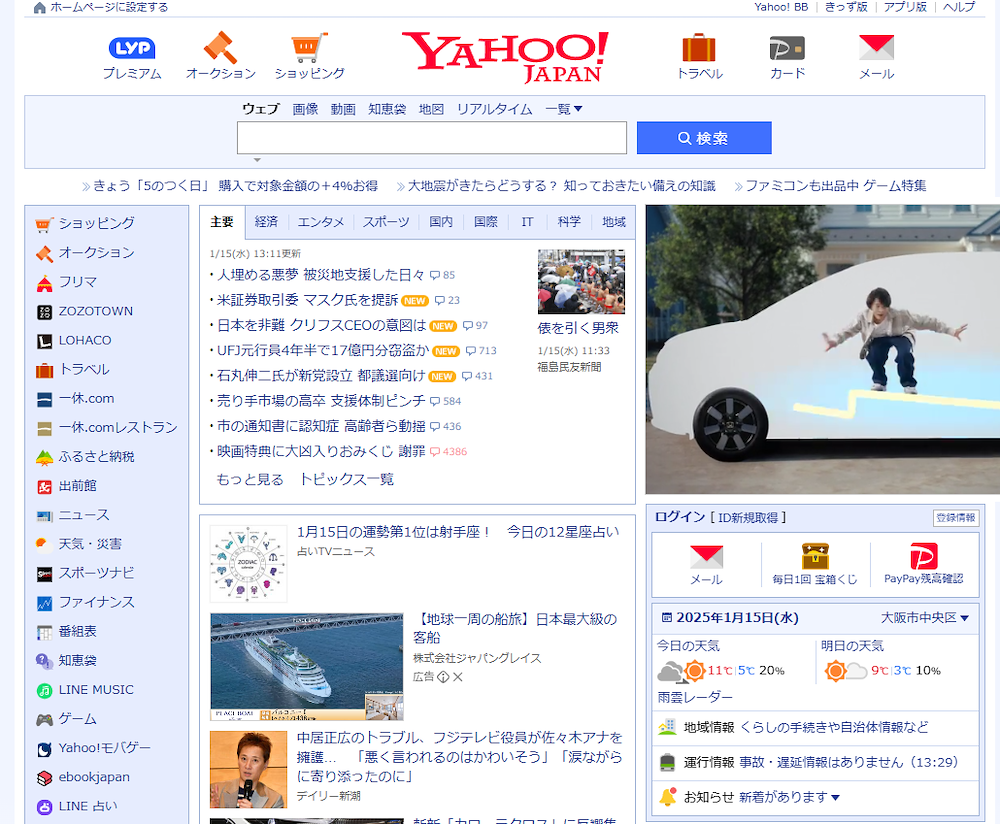The height and width of the screenshot is (824, 1000).
Task: Click the ニュース icon in sidebar
Action: tap(44, 516)
